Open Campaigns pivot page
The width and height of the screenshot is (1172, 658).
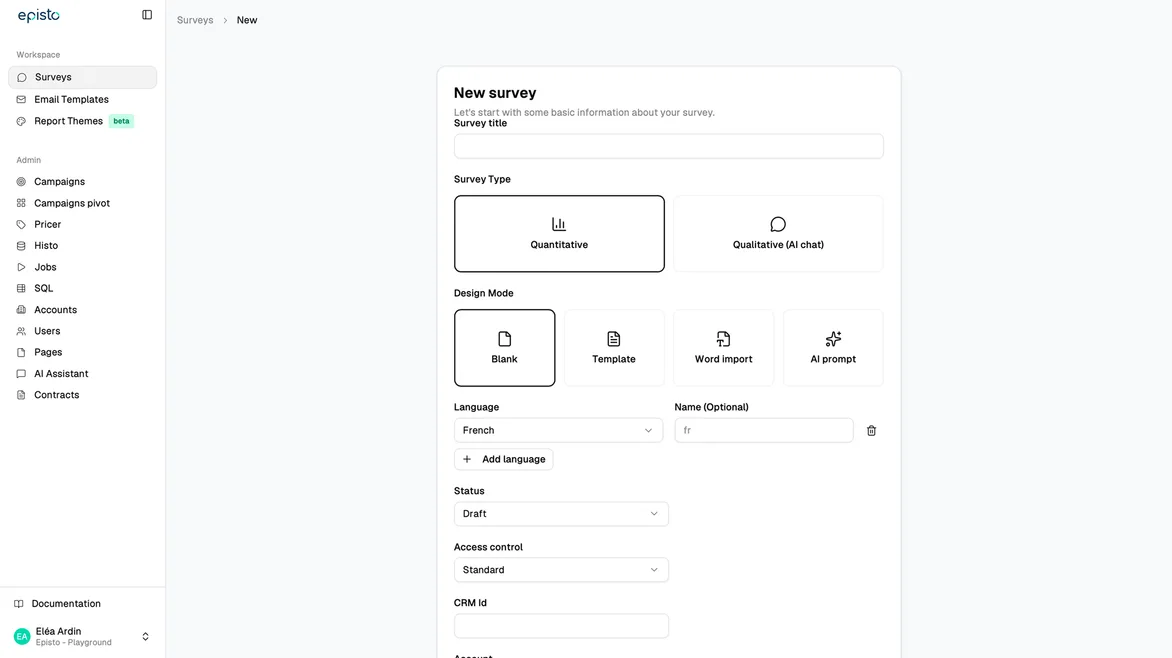click(x=82, y=203)
